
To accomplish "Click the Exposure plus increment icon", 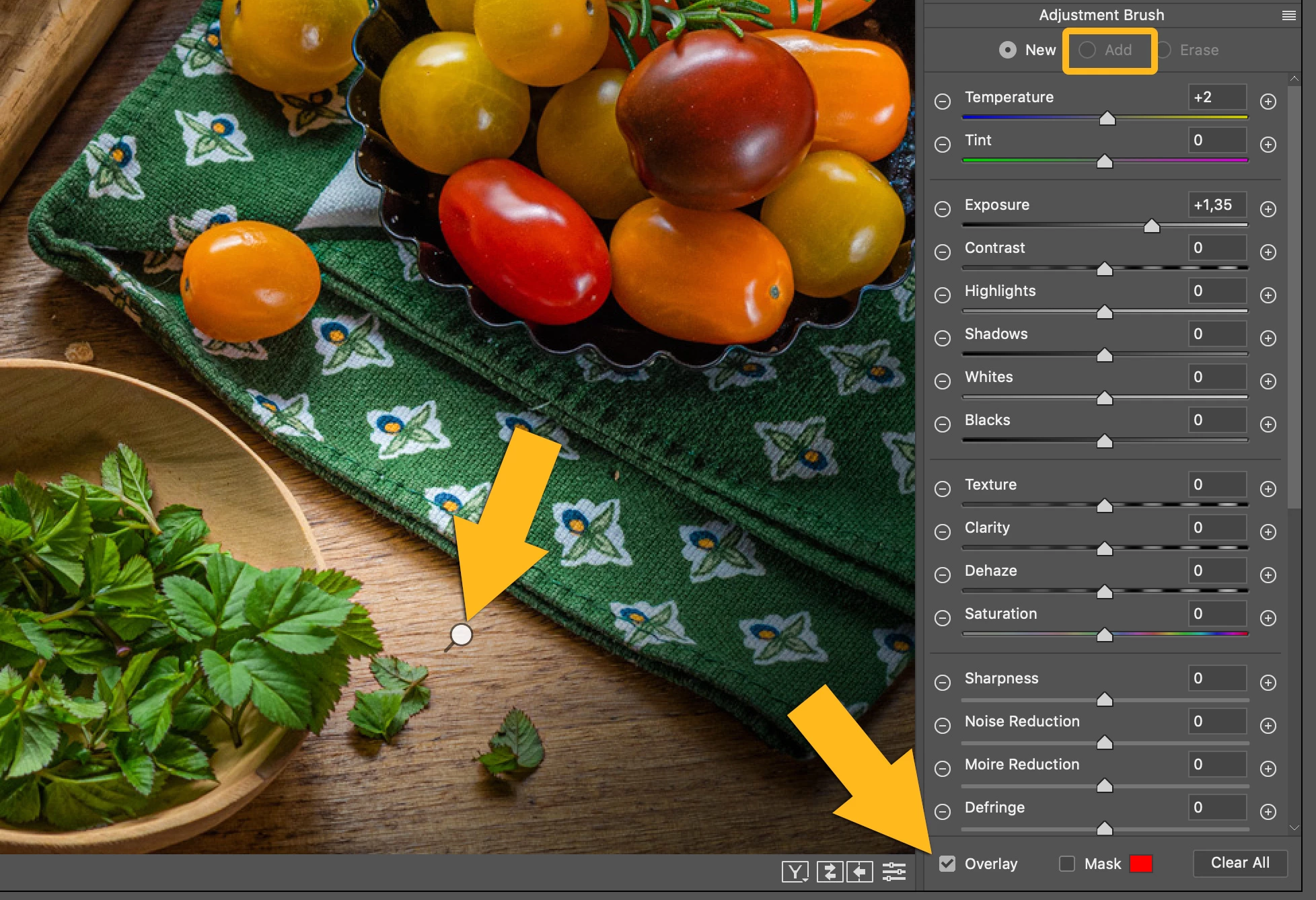I will 1268,209.
